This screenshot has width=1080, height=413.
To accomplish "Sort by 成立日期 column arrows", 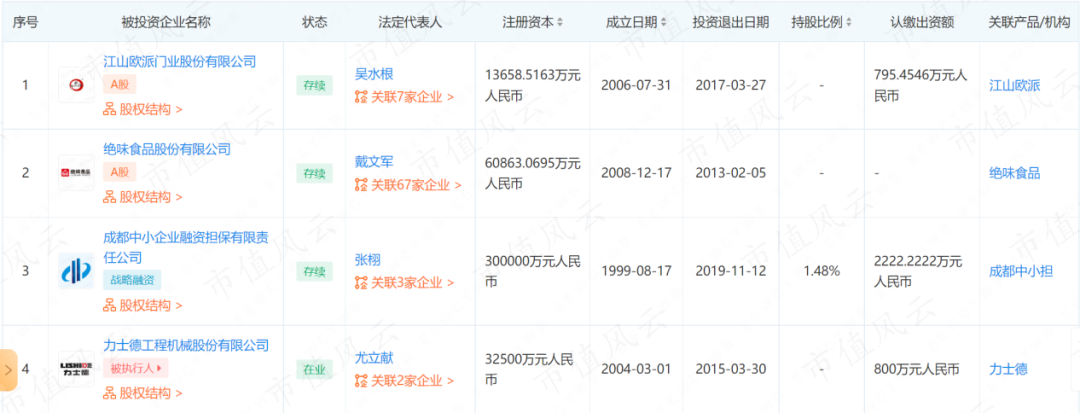I will tap(663, 22).
